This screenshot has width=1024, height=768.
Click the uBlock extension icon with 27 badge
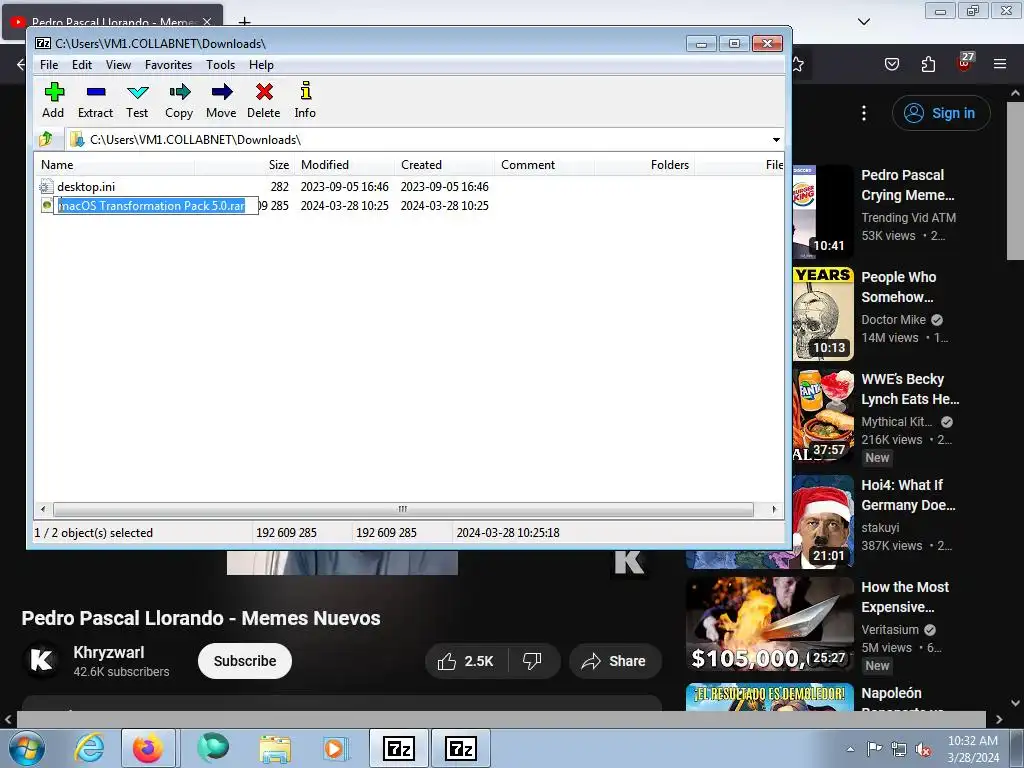pyautogui.click(x=965, y=63)
